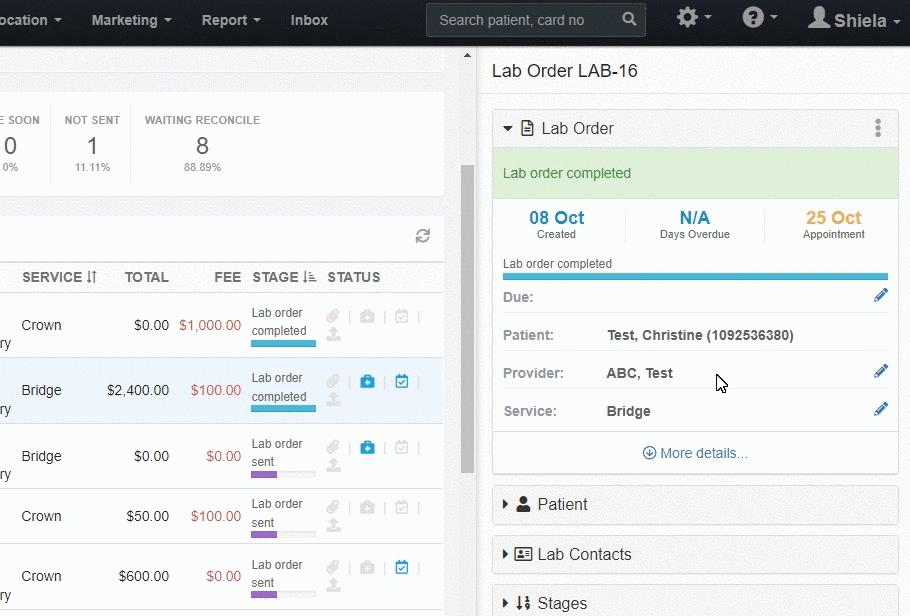Open the Shiela user menu

[852, 20]
